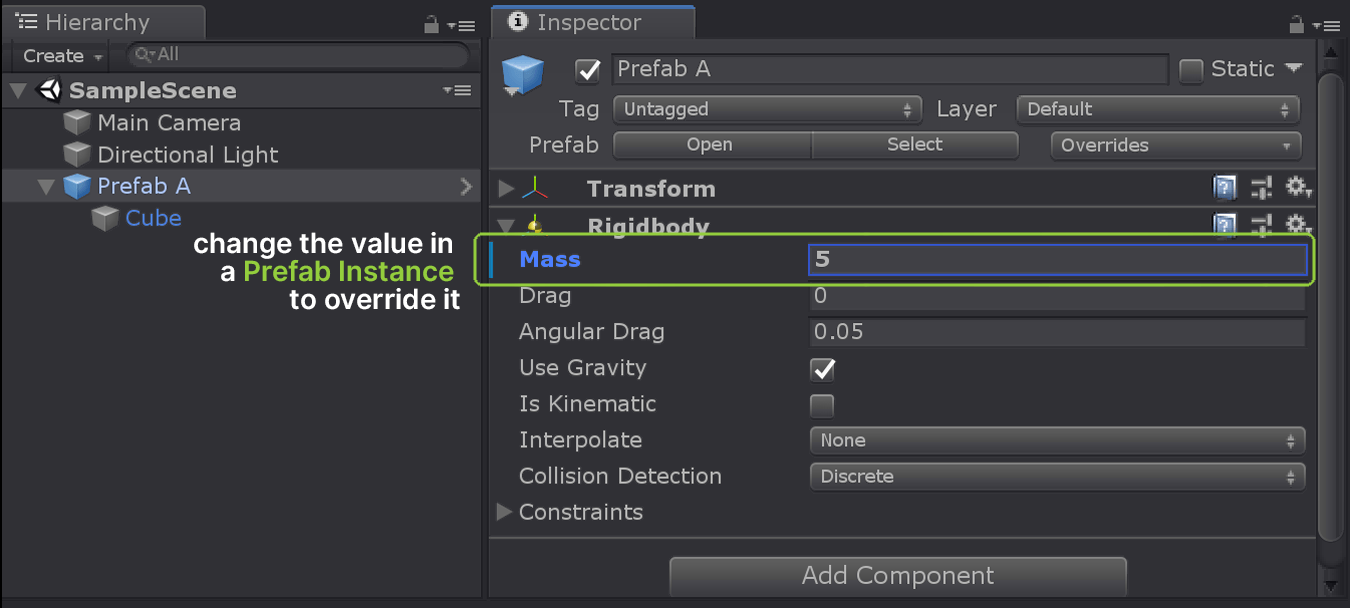Open the Transform preset sliders icon

point(1262,188)
